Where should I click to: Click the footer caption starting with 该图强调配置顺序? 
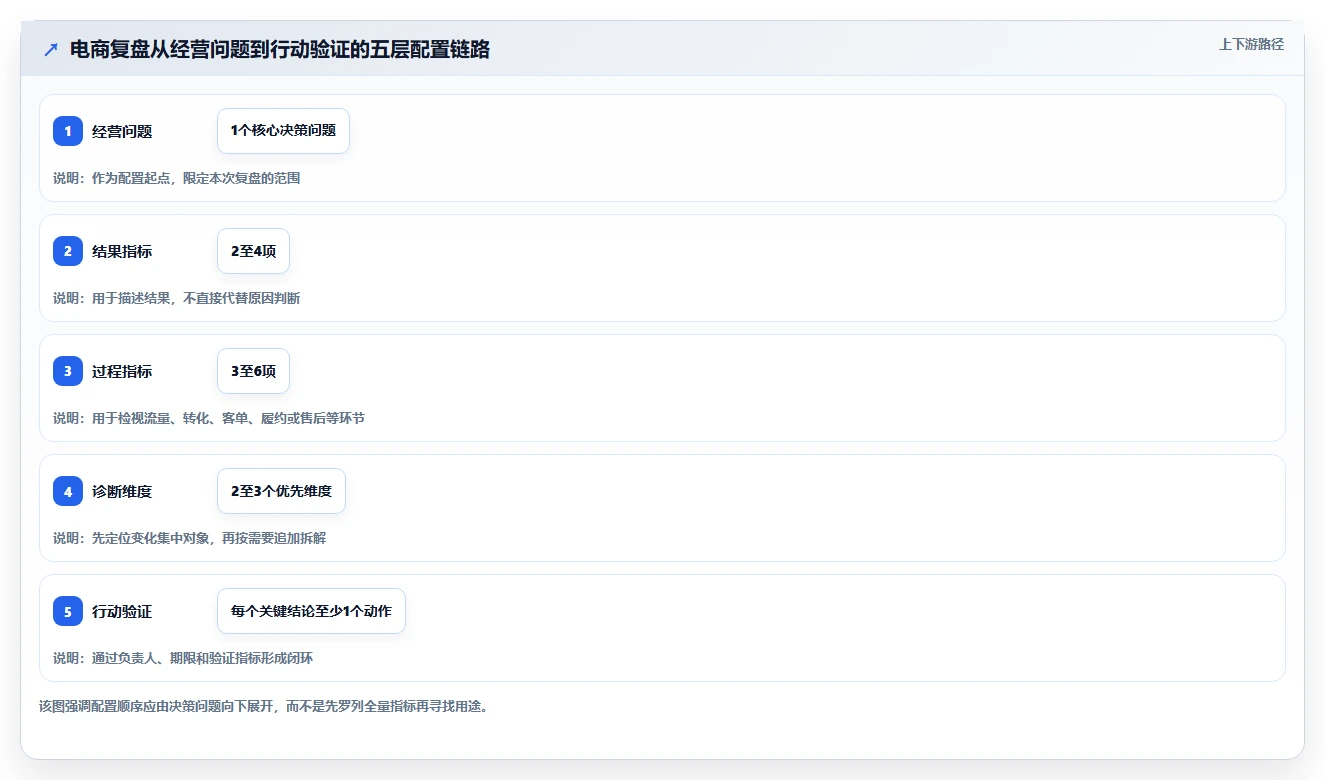(x=263, y=706)
